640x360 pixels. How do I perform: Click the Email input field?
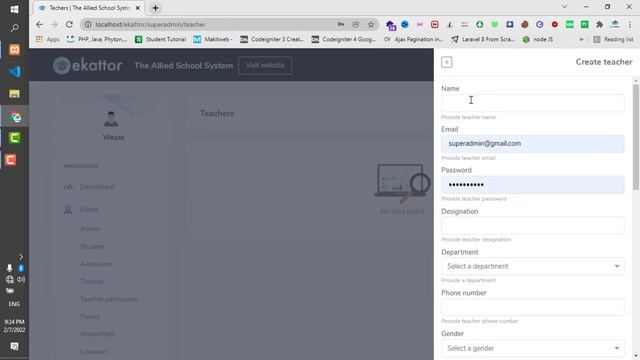tap(533, 144)
